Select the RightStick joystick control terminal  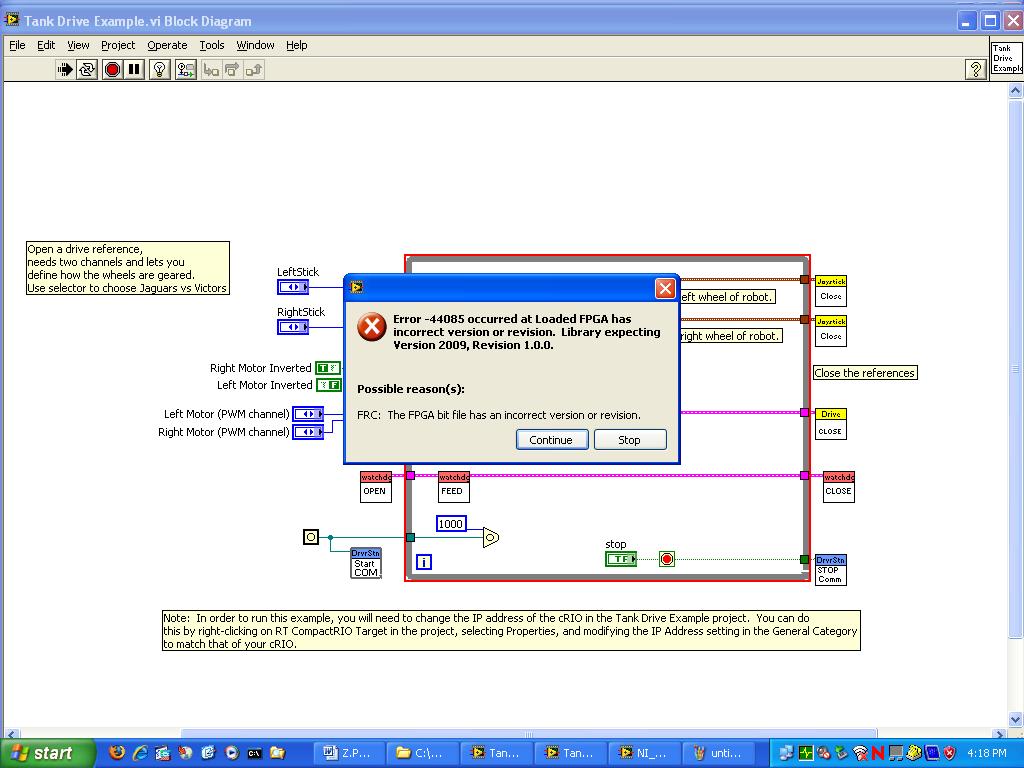tap(293, 327)
